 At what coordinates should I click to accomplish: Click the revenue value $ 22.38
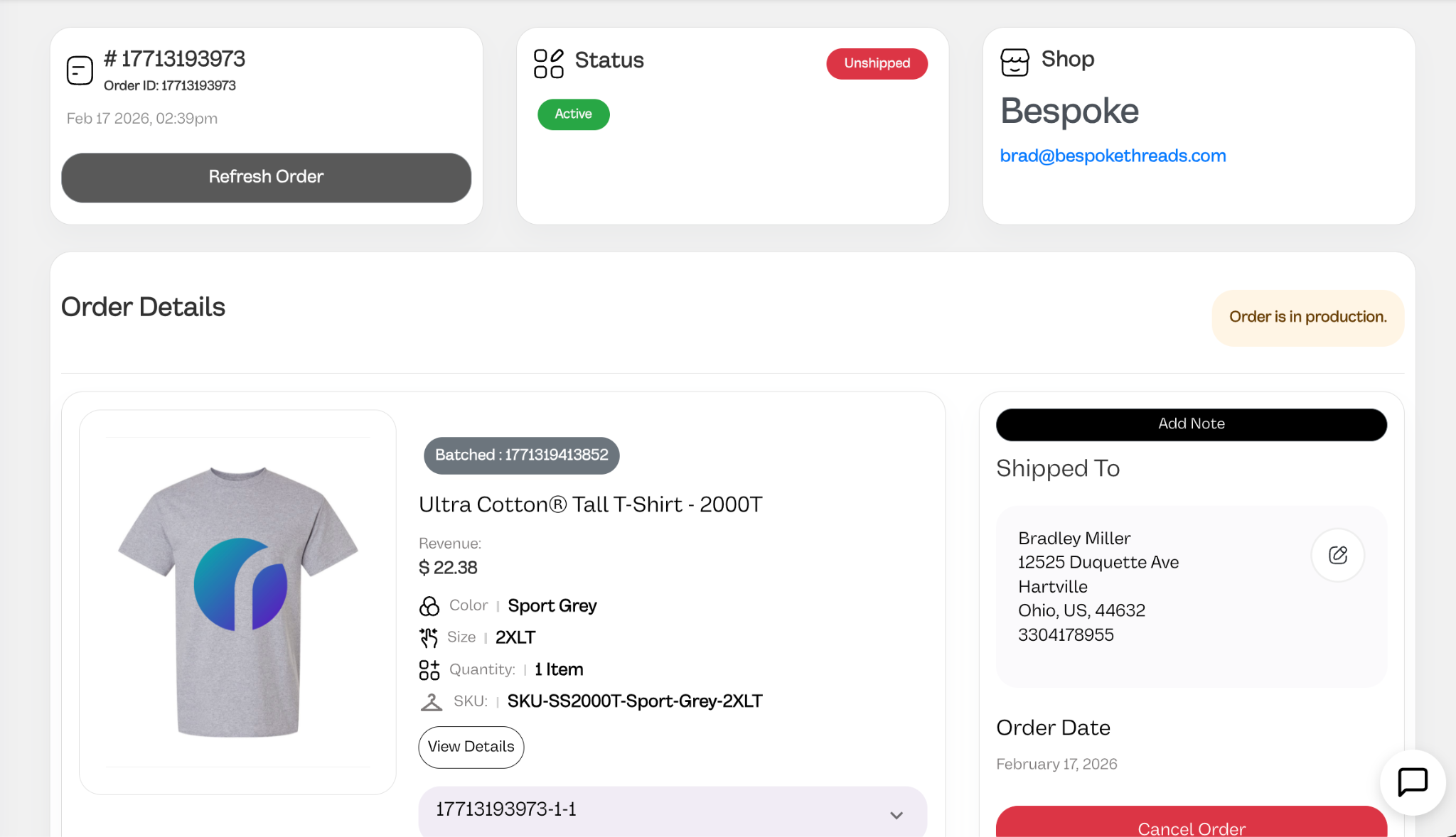pos(448,568)
